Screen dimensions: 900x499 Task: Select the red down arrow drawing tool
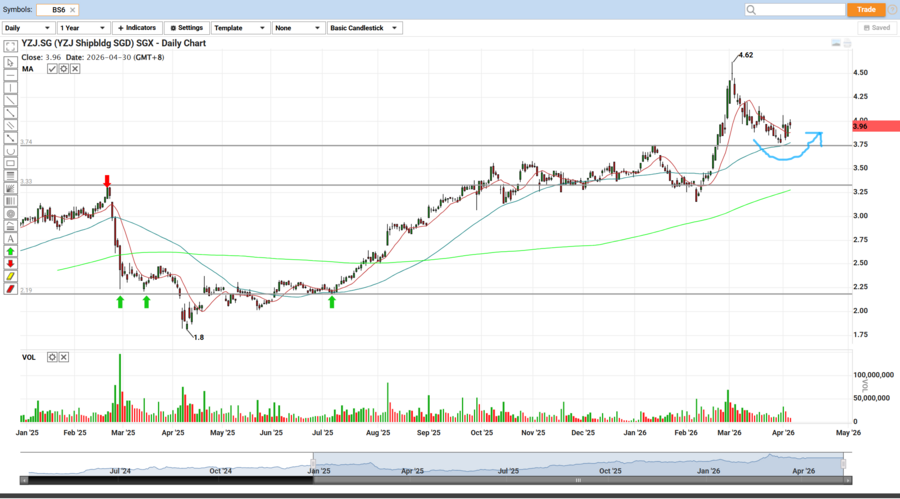tap(10, 264)
